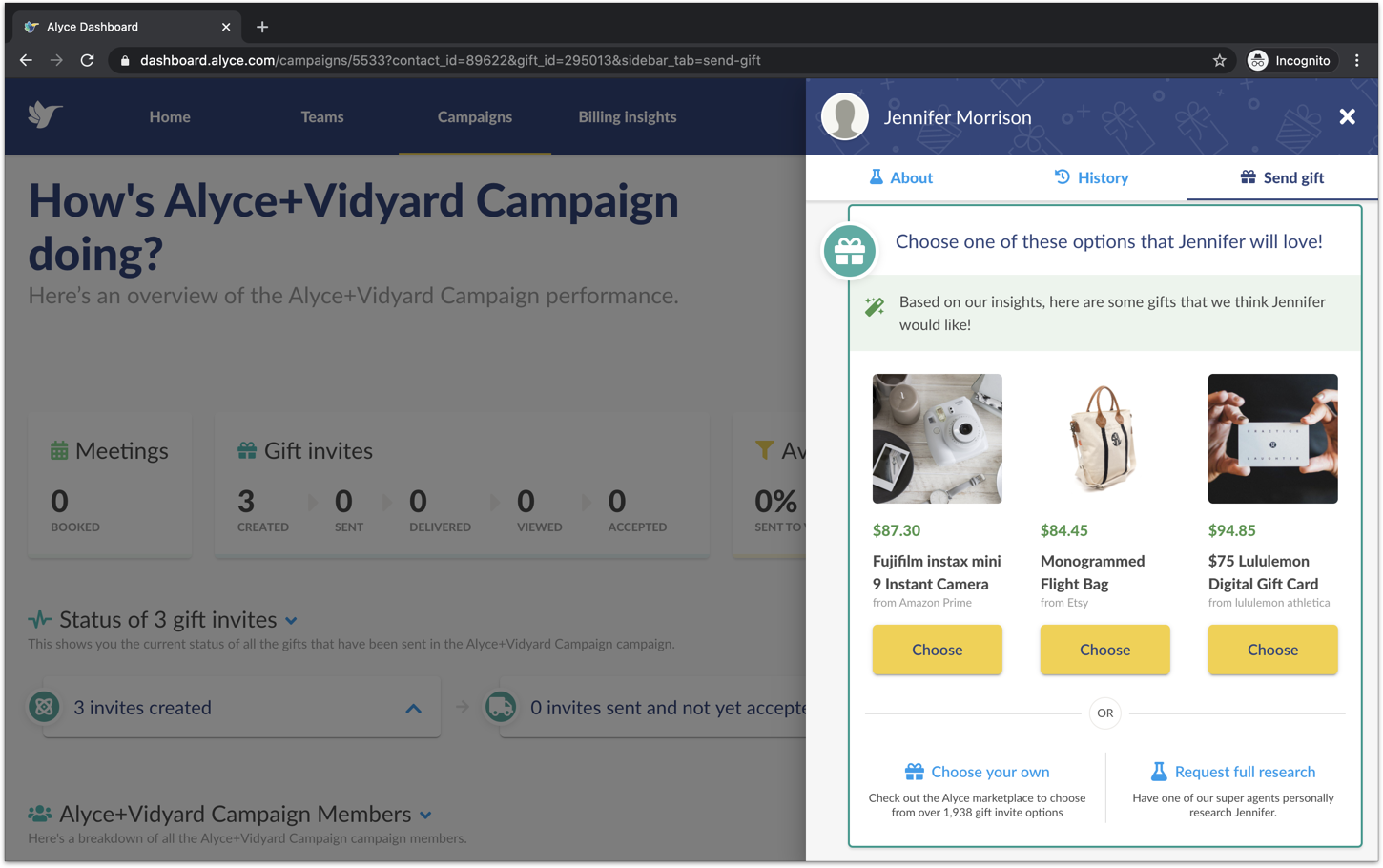Click the 0 ACCEPTED count

[x=637, y=510]
